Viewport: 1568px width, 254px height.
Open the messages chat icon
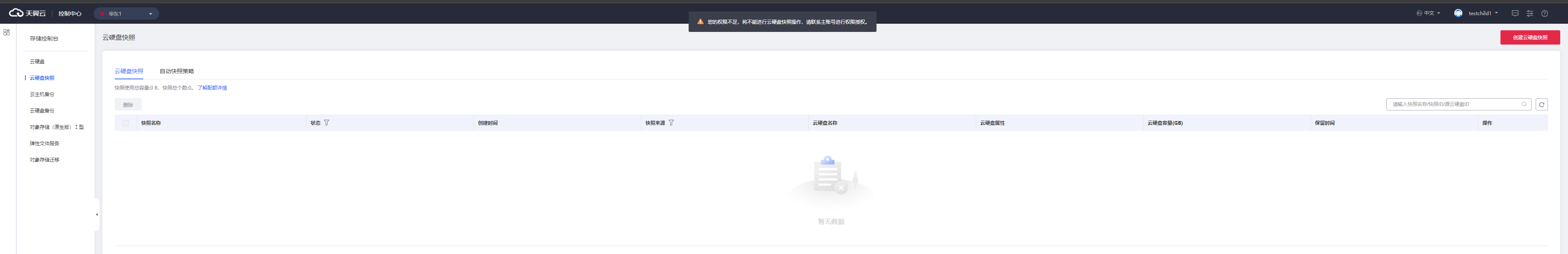click(1515, 13)
